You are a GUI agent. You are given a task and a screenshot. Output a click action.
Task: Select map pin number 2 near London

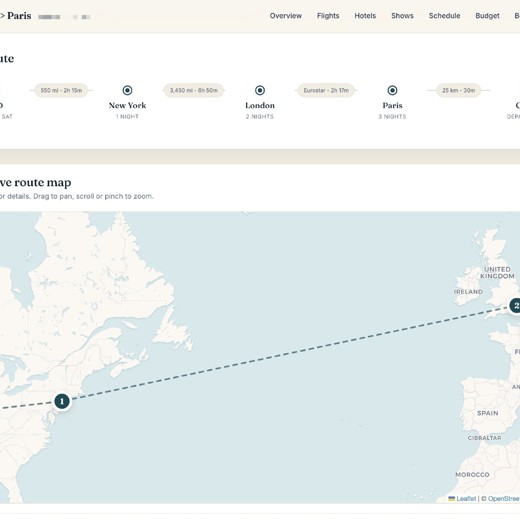[x=515, y=305]
